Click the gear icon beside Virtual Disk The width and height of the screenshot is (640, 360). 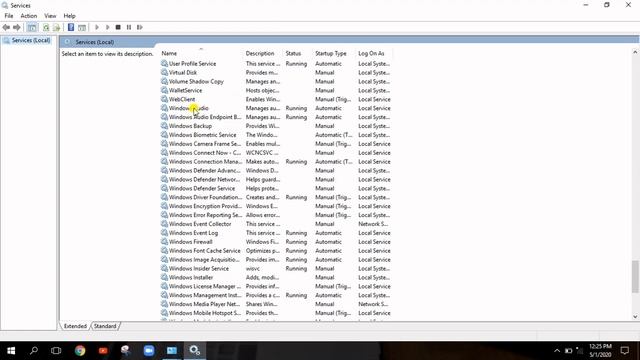(x=164, y=72)
